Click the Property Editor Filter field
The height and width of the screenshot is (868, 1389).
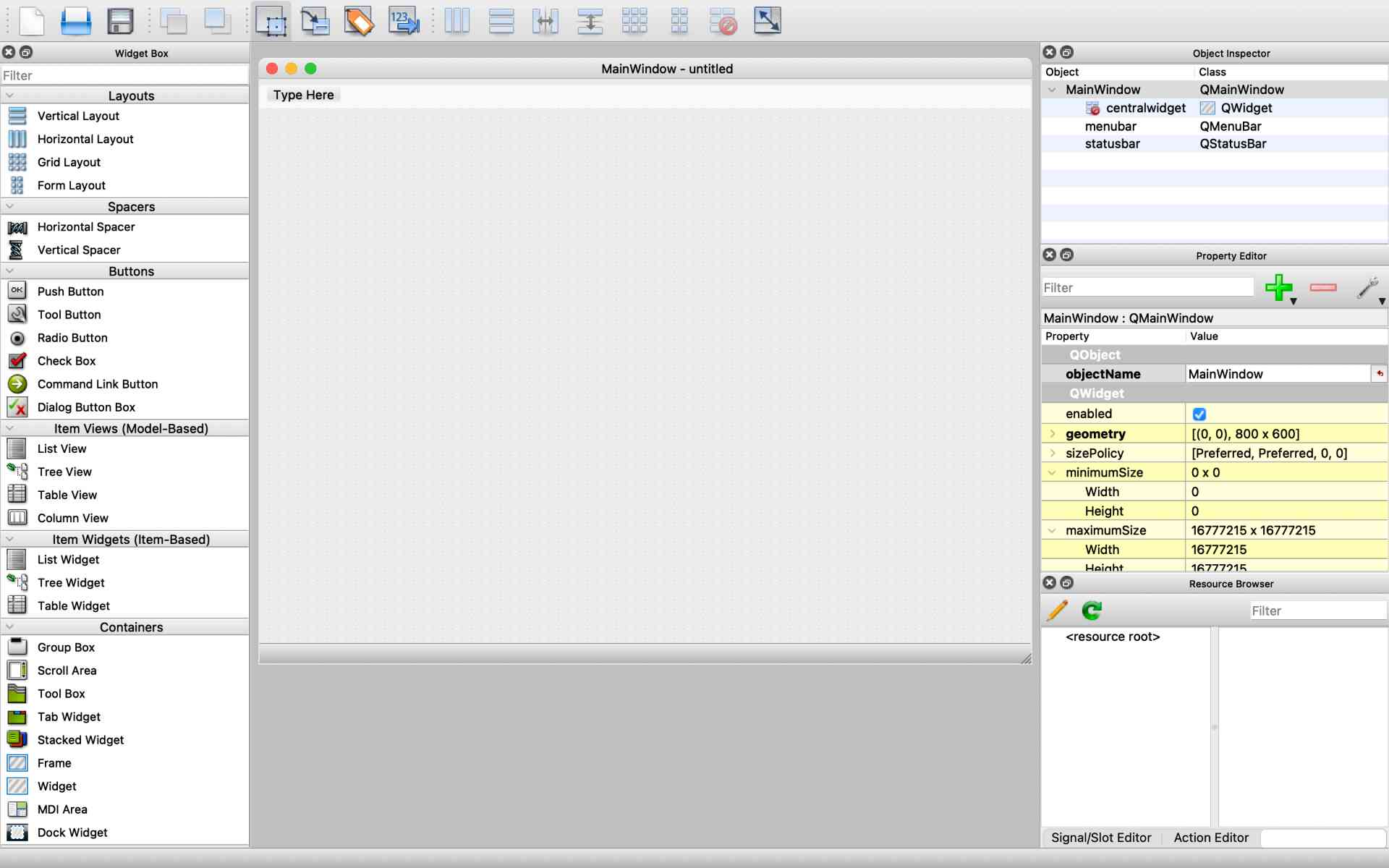1148,287
